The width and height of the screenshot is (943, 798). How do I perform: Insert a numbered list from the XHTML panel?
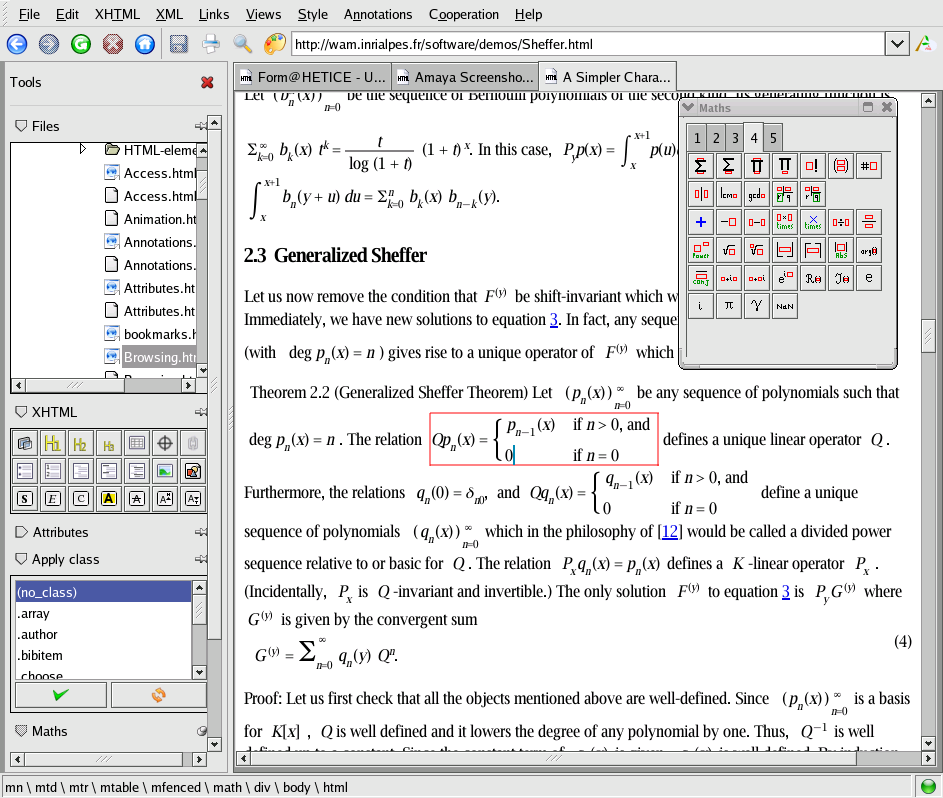coord(52,471)
